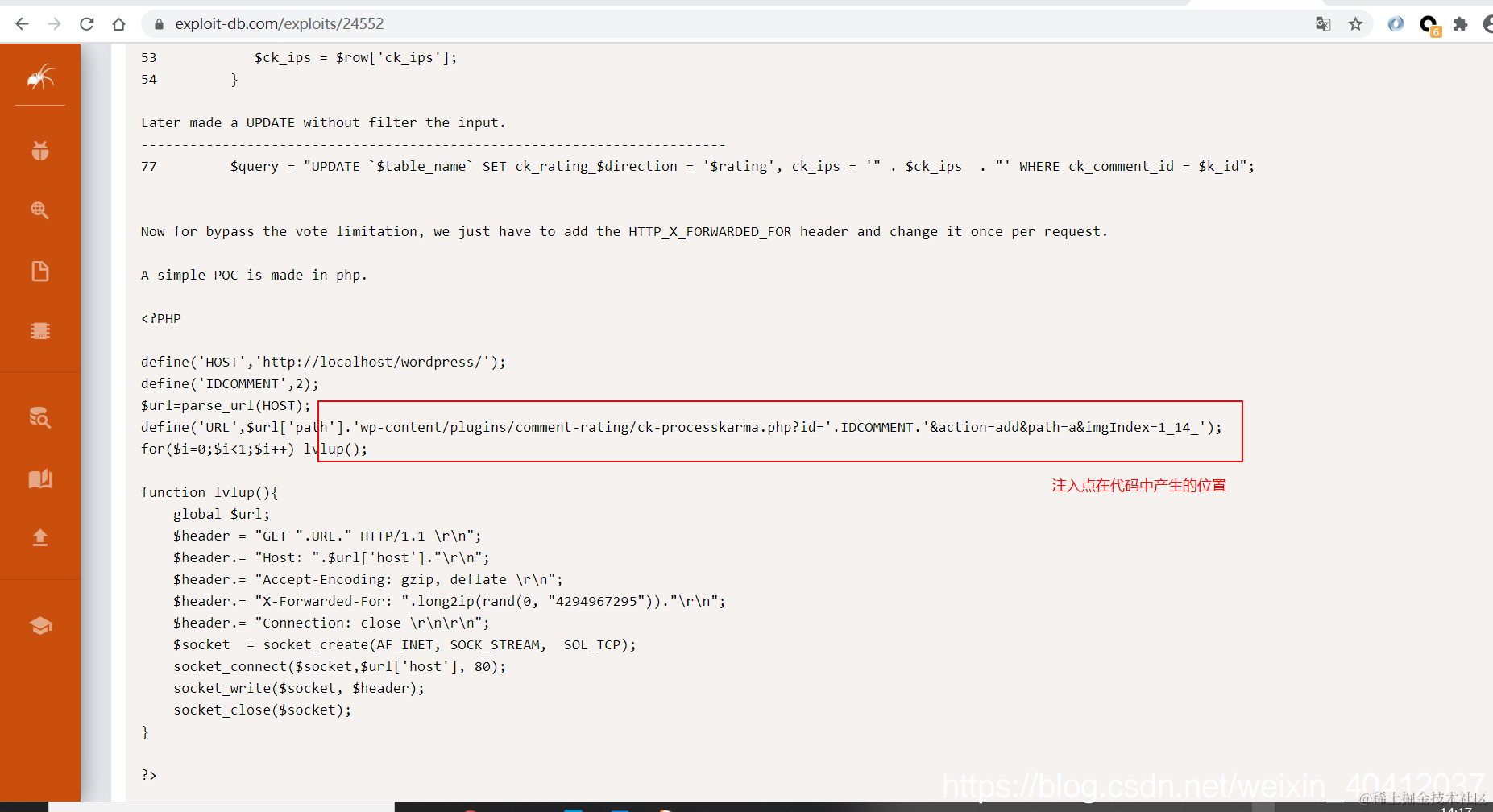Click the '<?PHP' opening tag
Screen dimensions: 1493x812
(161, 318)
